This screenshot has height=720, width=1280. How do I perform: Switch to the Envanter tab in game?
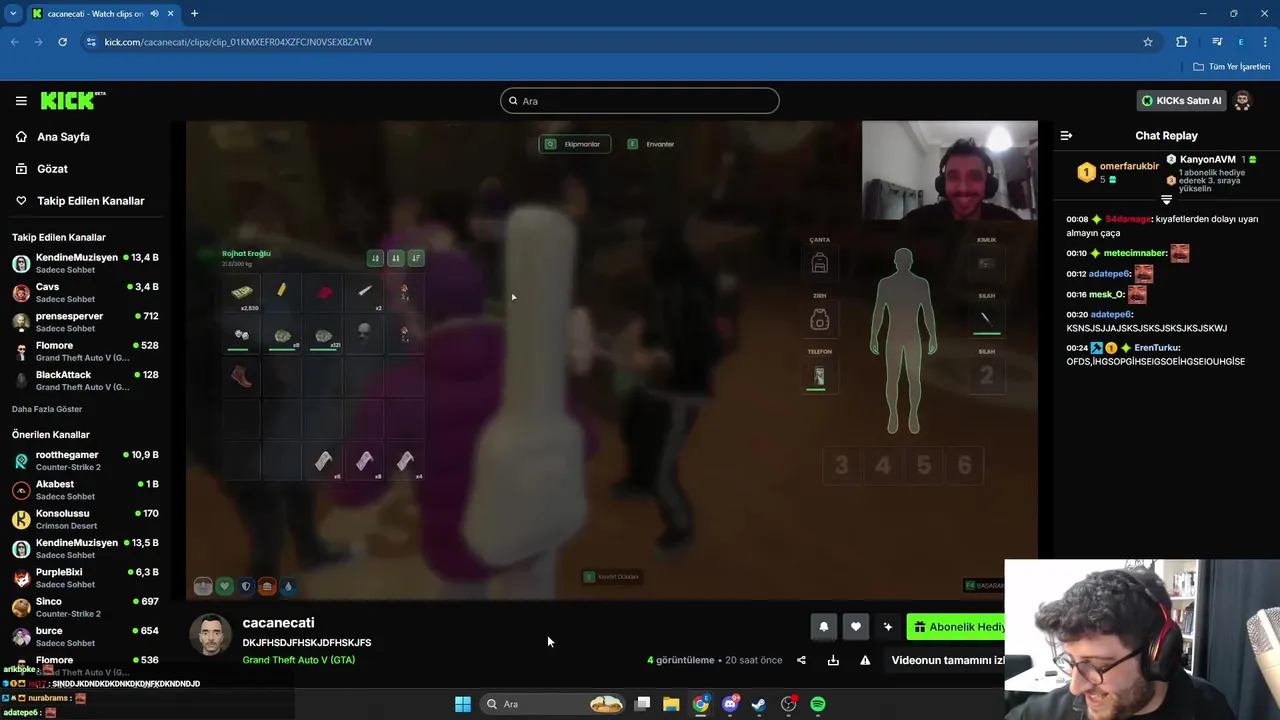click(x=651, y=144)
